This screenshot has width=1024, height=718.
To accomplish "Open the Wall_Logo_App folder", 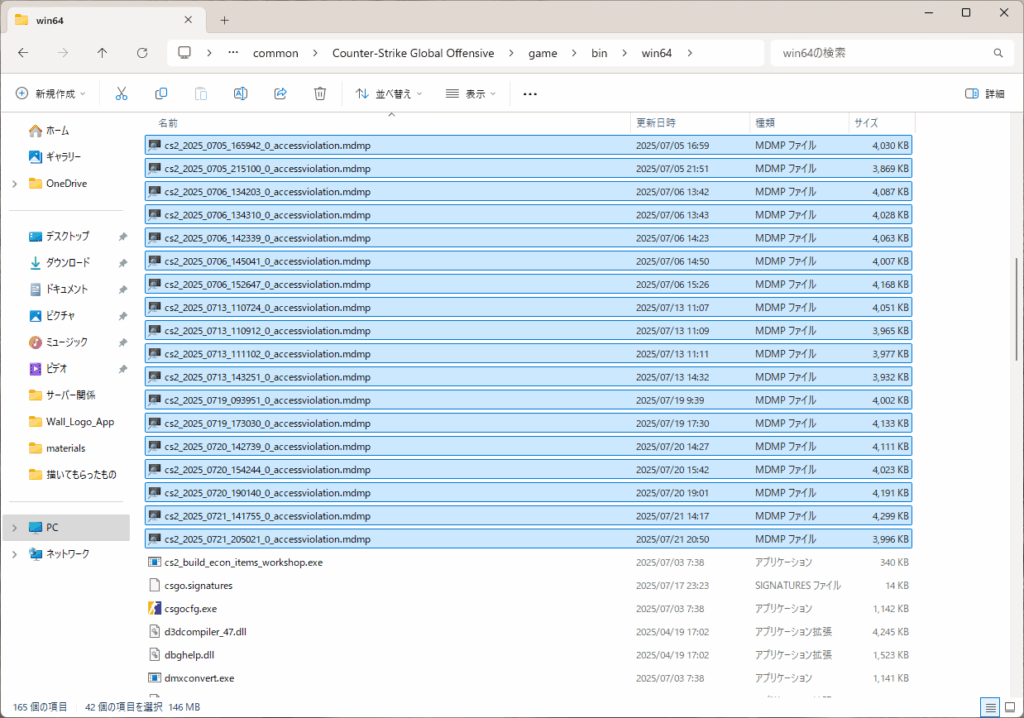I will click(72, 421).
